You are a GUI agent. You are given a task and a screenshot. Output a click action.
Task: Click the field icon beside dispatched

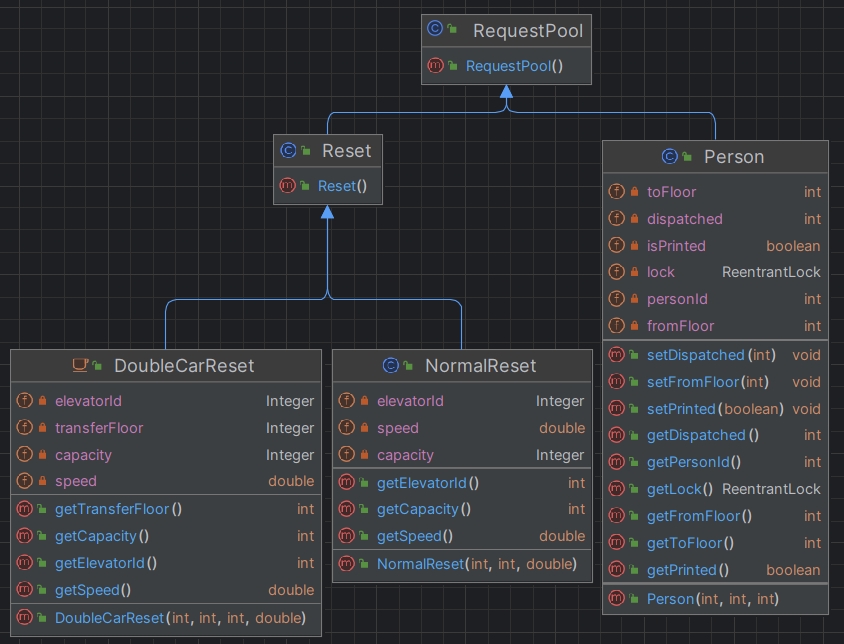click(x=616, y=219)
